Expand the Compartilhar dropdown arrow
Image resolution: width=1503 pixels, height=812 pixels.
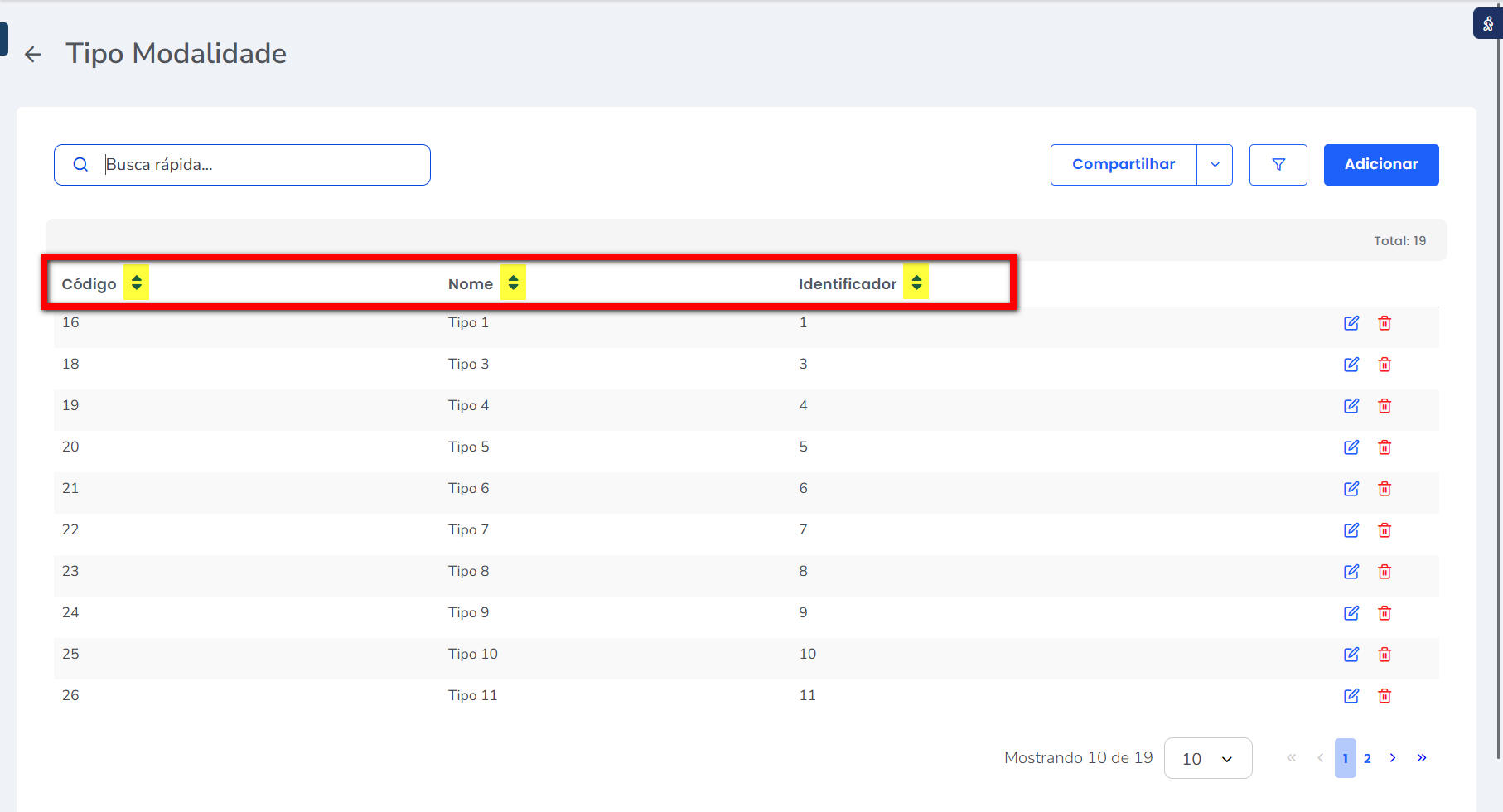click(x=1215, y=165)
